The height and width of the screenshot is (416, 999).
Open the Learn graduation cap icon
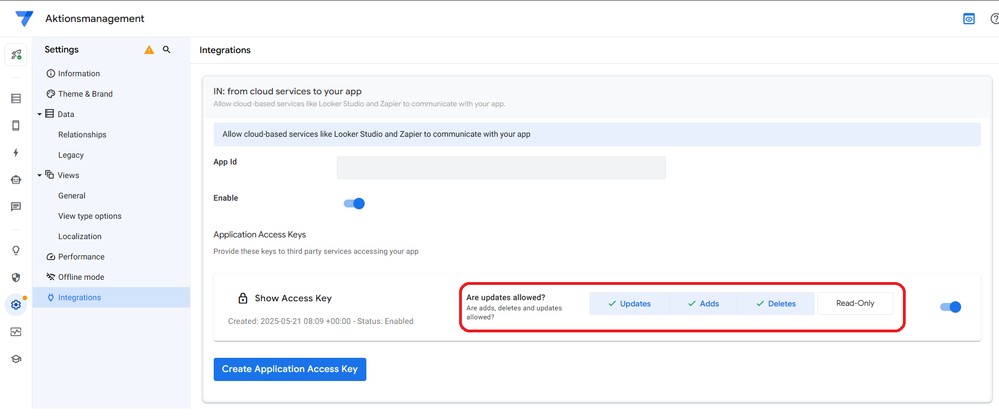click(16, 359)
